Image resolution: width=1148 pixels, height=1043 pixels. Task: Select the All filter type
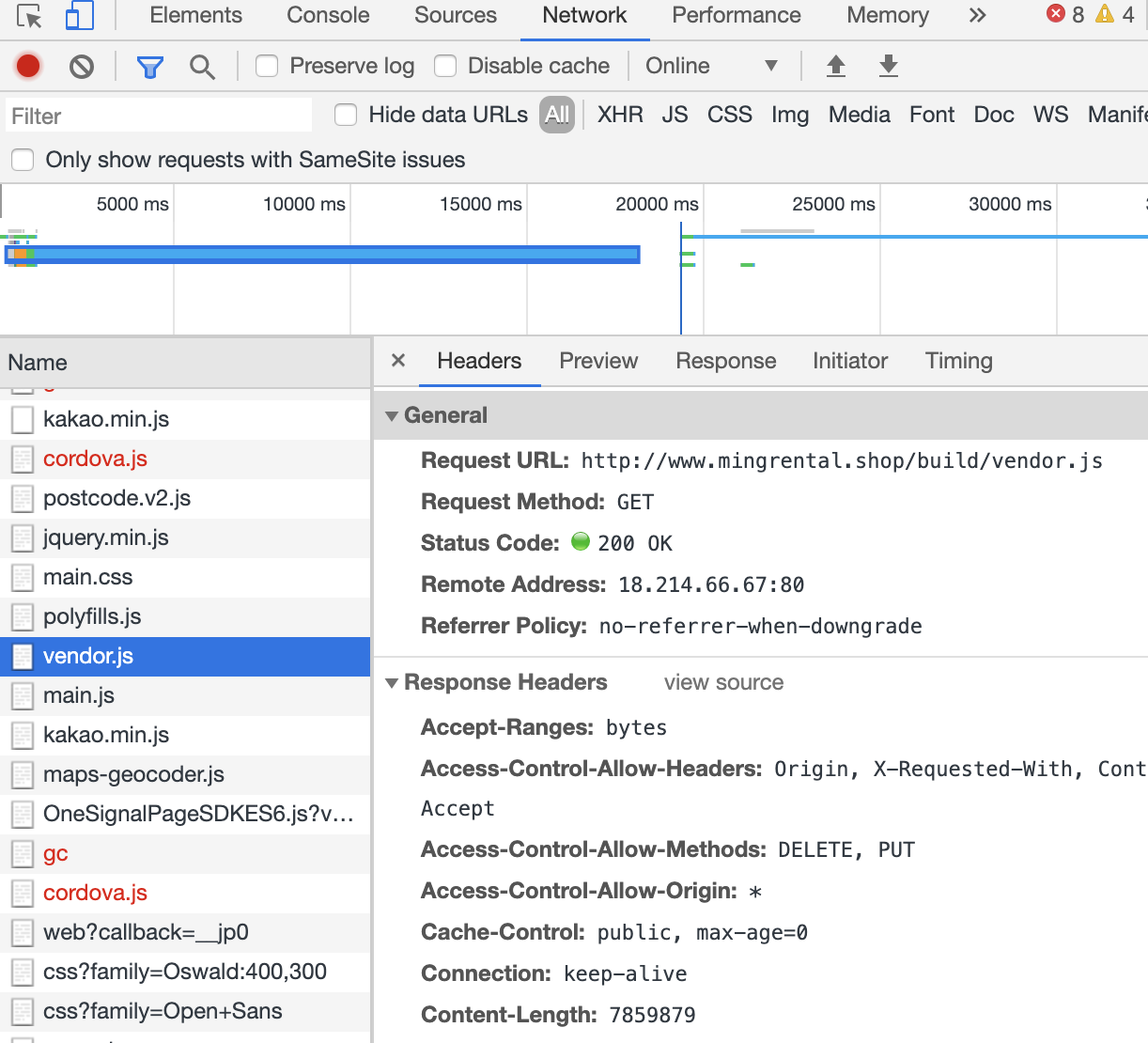557,115
